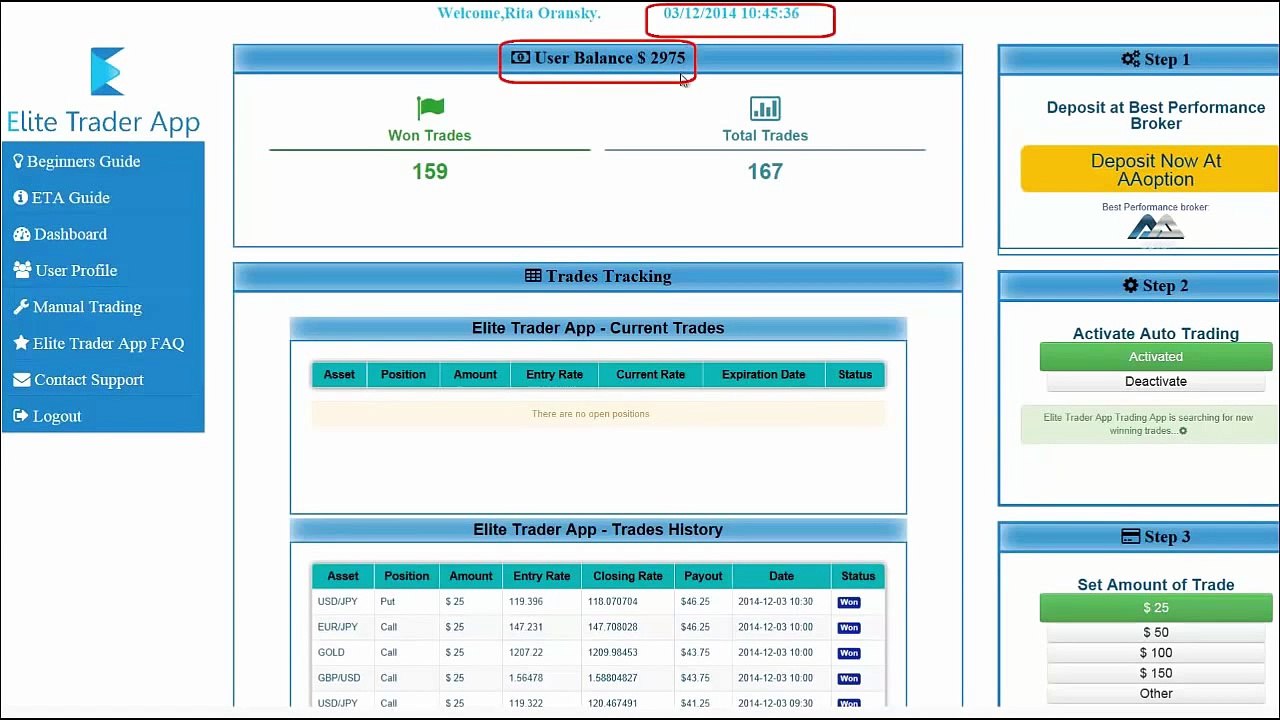Click the Welcome, Rita Oransky greeting
The image size is (1280, 720).
pos(519,13)
